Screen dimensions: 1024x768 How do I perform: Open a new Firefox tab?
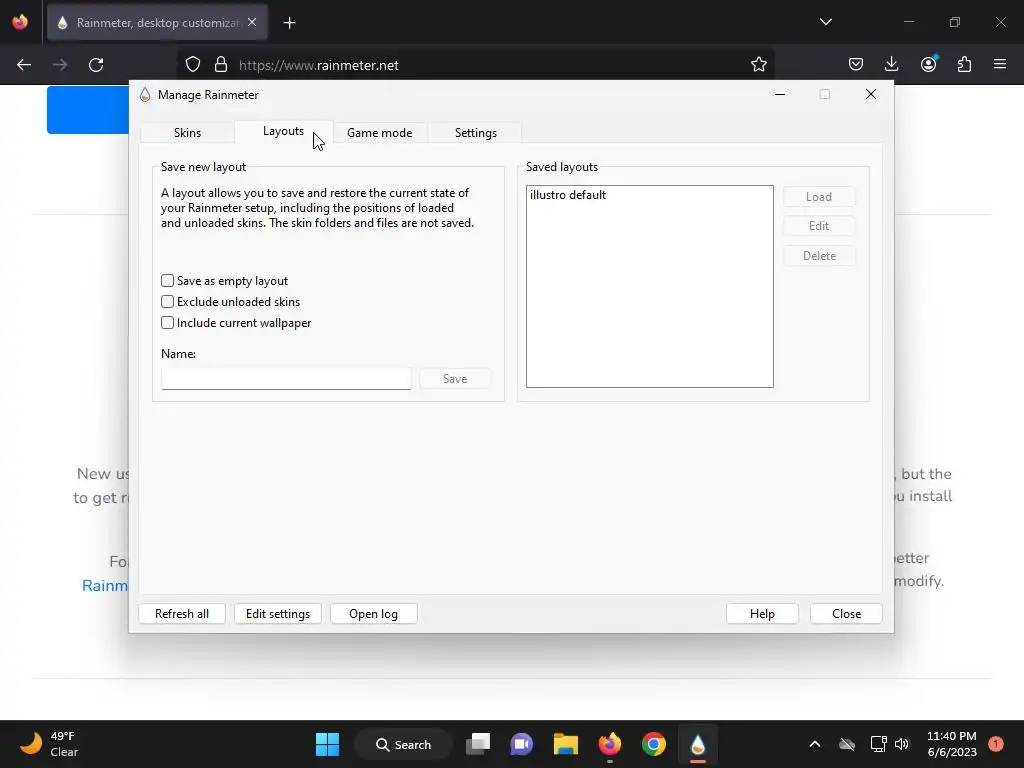289,23
